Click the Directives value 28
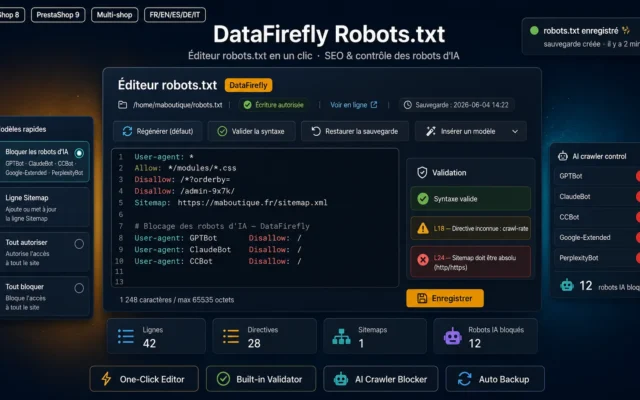 [254, 343]
